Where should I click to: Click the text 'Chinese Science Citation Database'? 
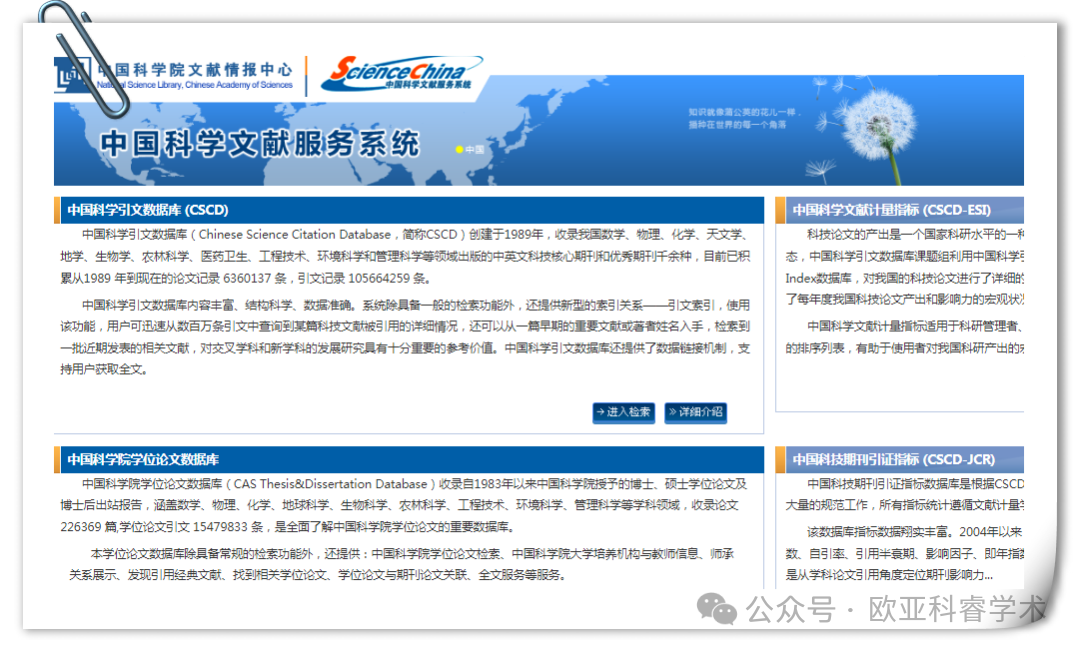(295, 235)
